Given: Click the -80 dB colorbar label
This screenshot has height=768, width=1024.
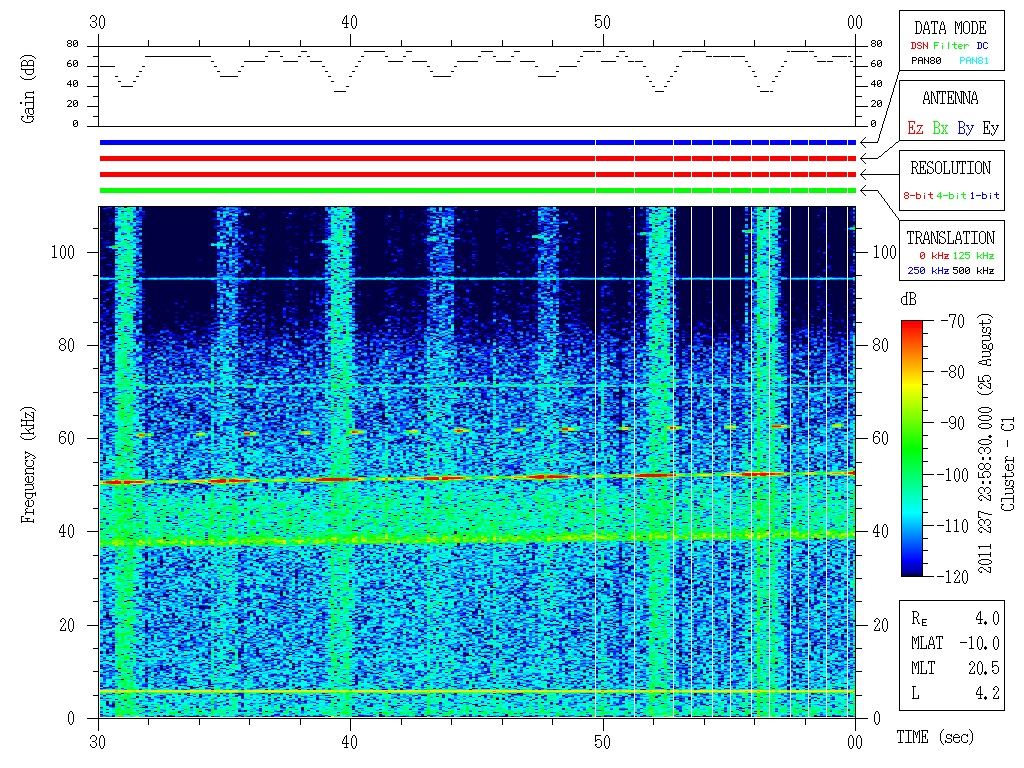Looking at the screenshot, I should (x=953, y=372).
